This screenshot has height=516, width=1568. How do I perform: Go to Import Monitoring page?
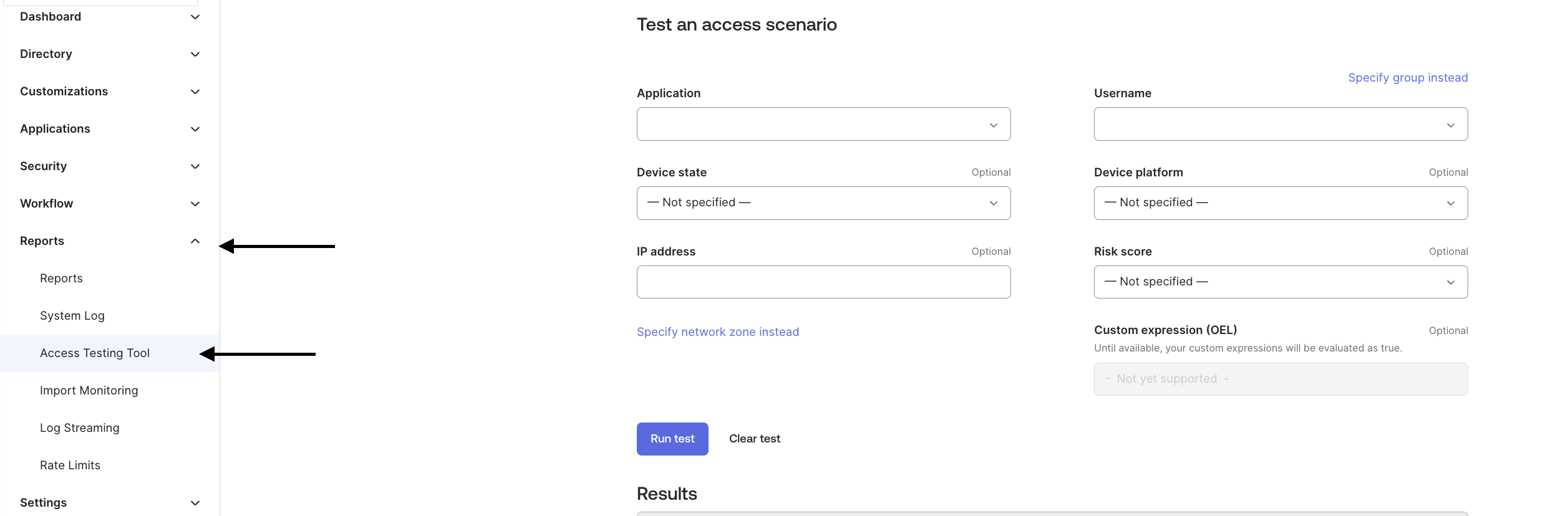point(89,391)
